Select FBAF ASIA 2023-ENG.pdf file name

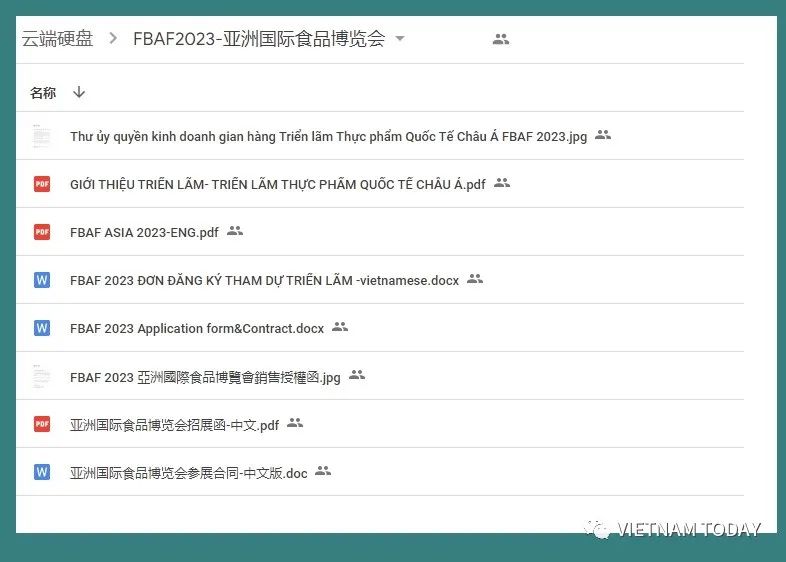(144, 233)
